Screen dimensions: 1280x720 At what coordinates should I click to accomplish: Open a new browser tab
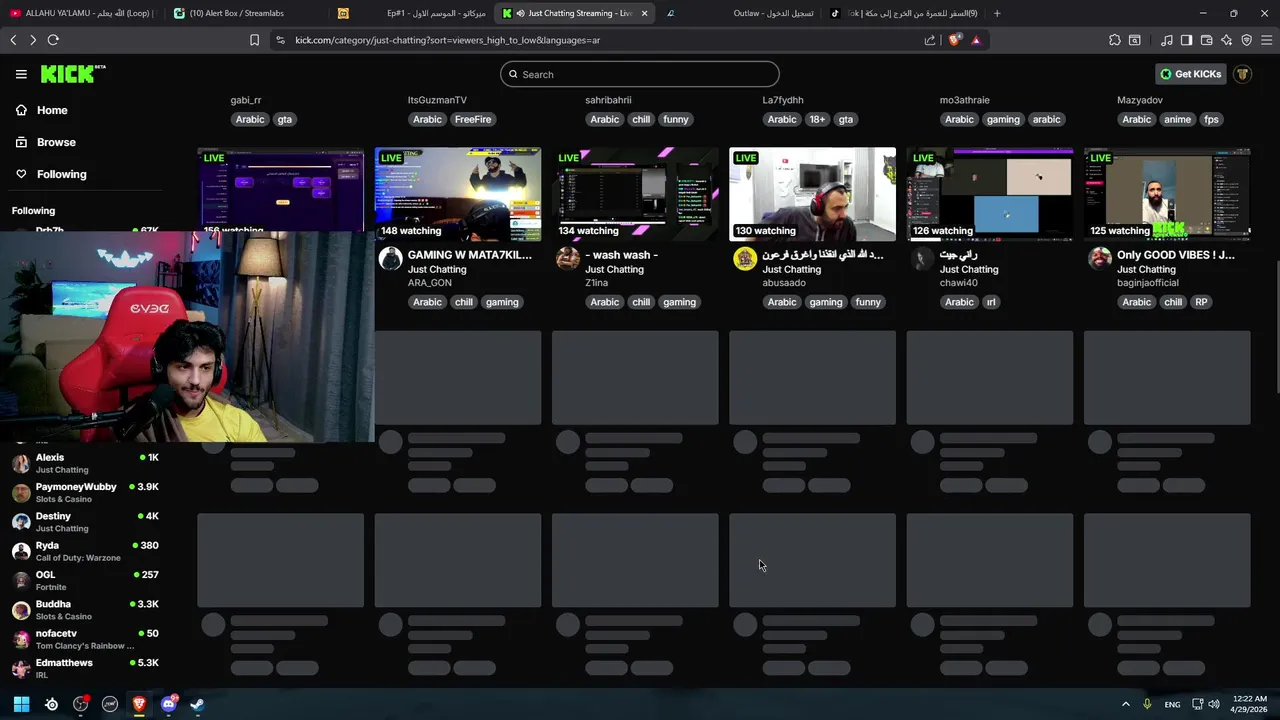997,13
